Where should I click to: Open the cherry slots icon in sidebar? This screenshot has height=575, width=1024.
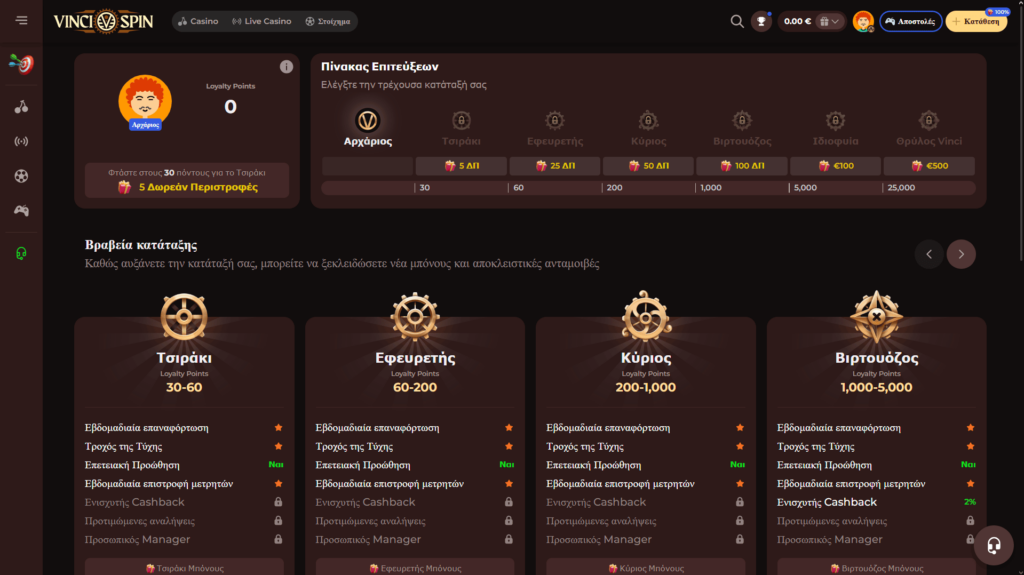tap(21, 107)
